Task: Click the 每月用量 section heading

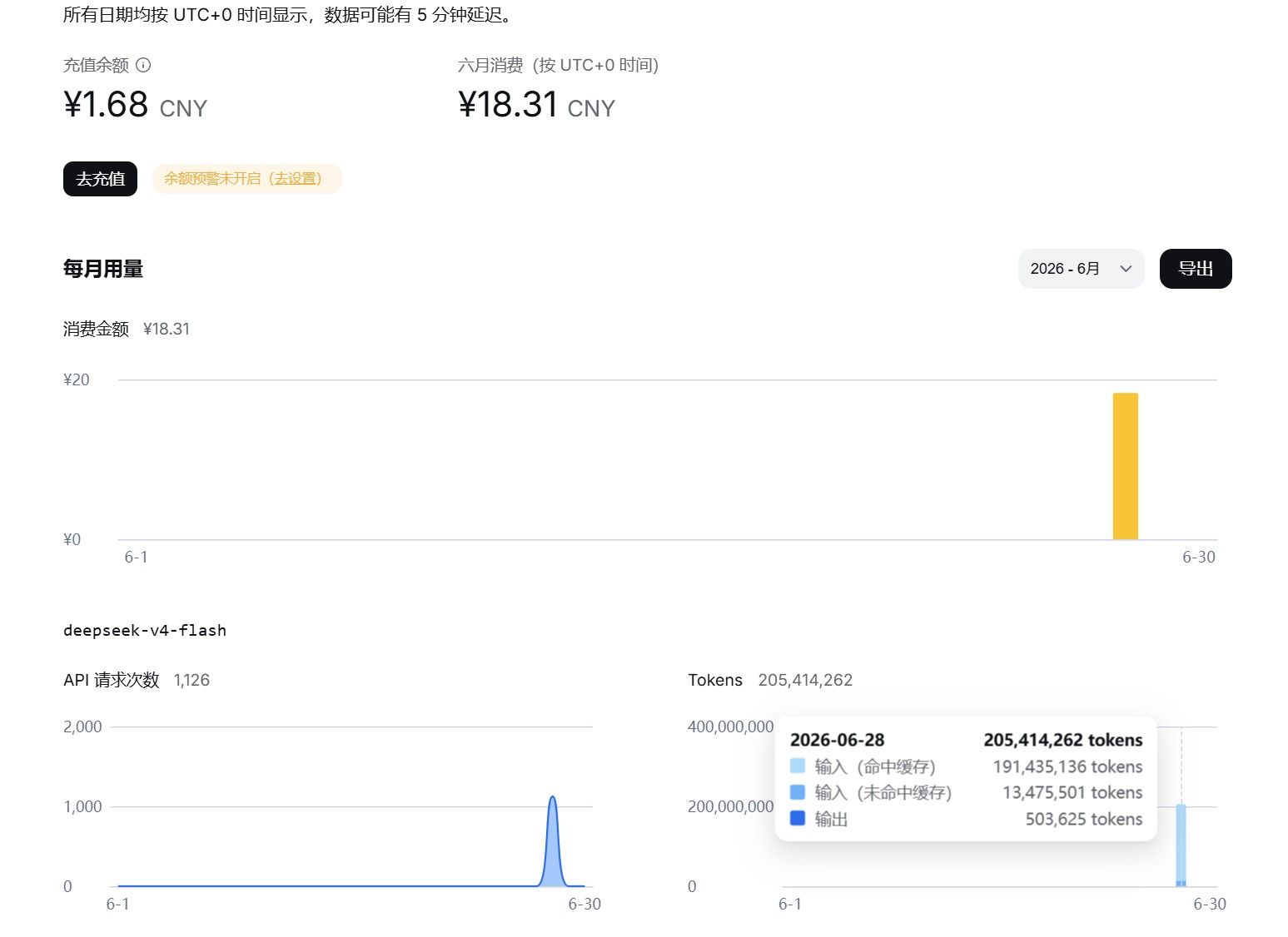Action: click(103, 269)
